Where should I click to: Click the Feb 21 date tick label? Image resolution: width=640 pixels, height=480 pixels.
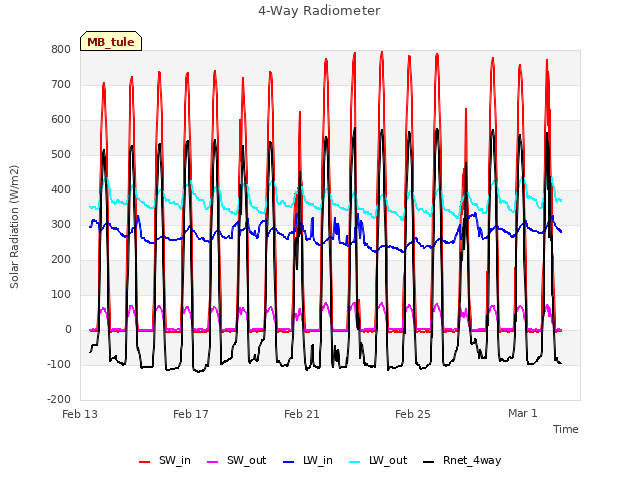click(302, 414)
